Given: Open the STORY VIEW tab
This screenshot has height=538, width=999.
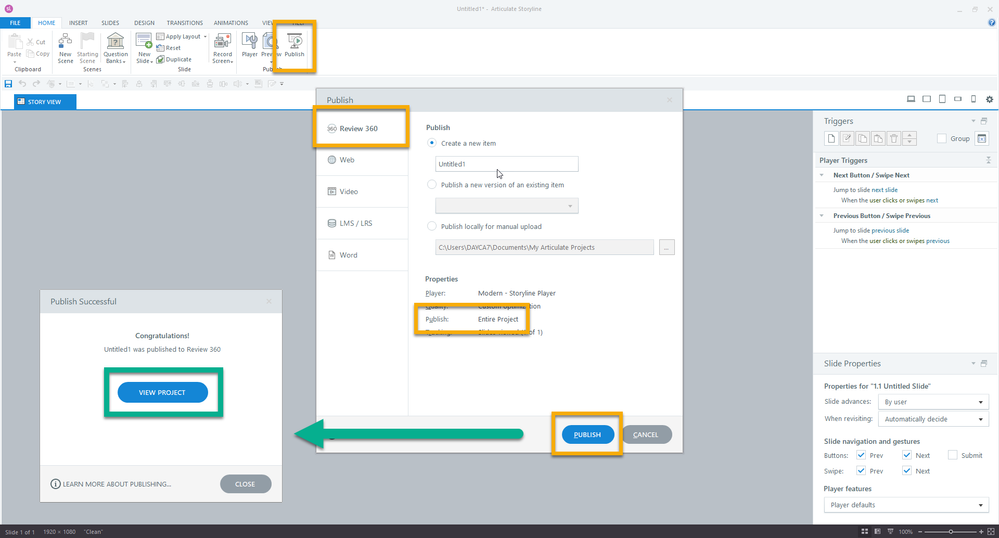Looking at the screenshot, I should pos(45,101).
